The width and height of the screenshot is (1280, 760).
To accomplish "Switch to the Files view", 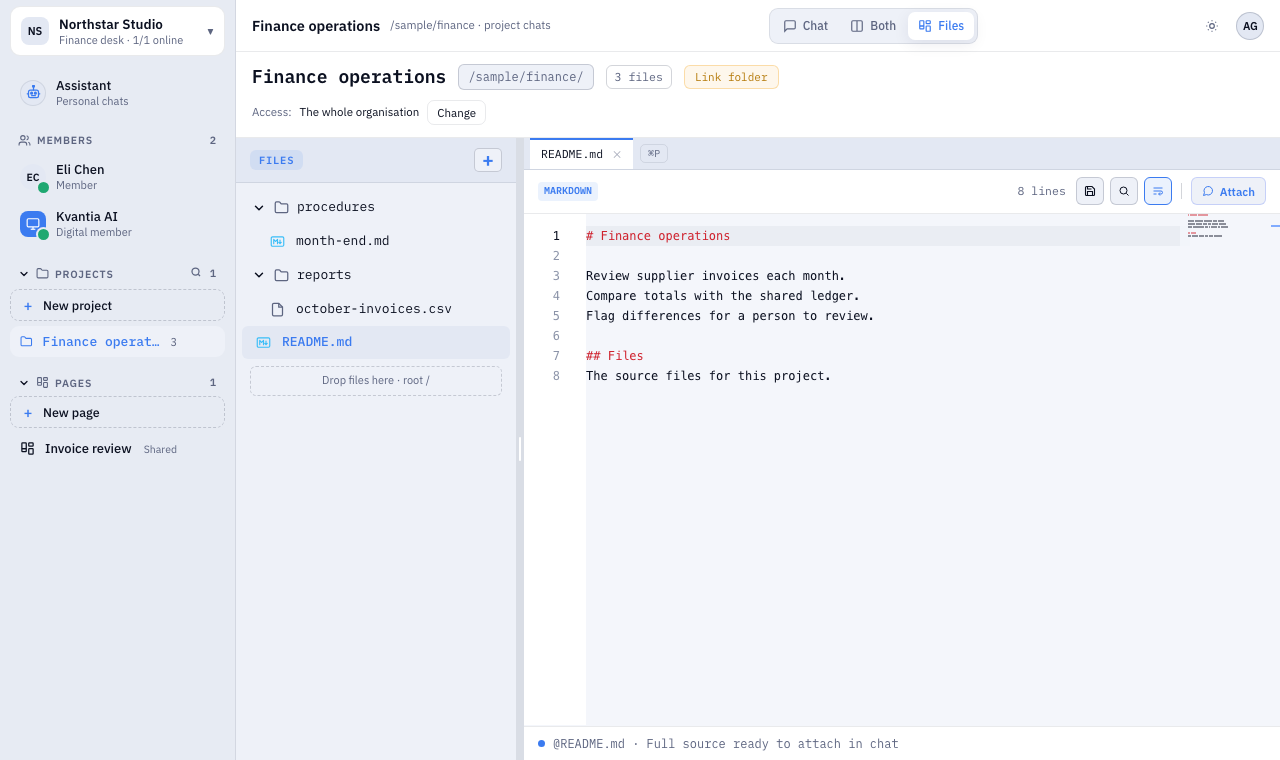I will [941, 26].
